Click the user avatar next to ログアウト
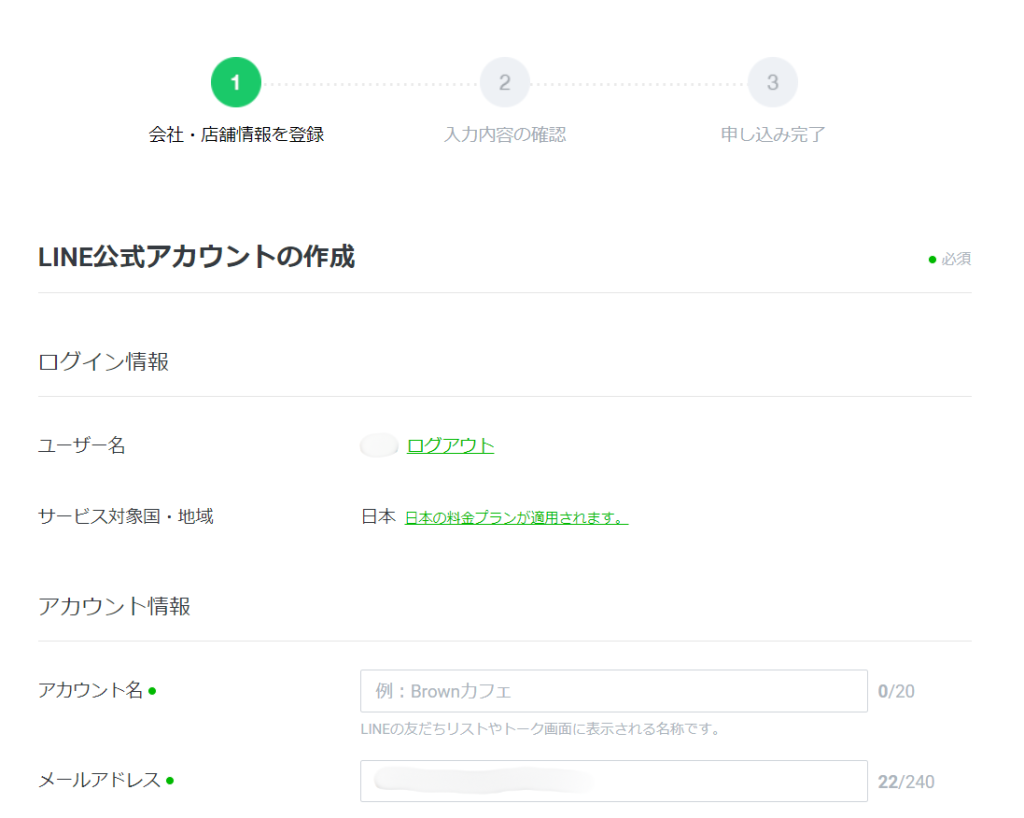This screenshot has height=818, width=1024. click(x=378, y=445)
